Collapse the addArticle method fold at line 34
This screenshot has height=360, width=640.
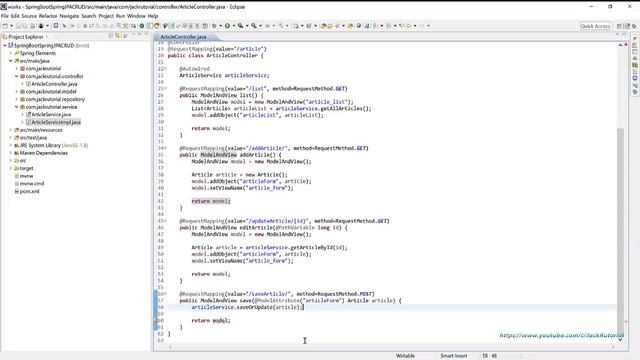165,148
